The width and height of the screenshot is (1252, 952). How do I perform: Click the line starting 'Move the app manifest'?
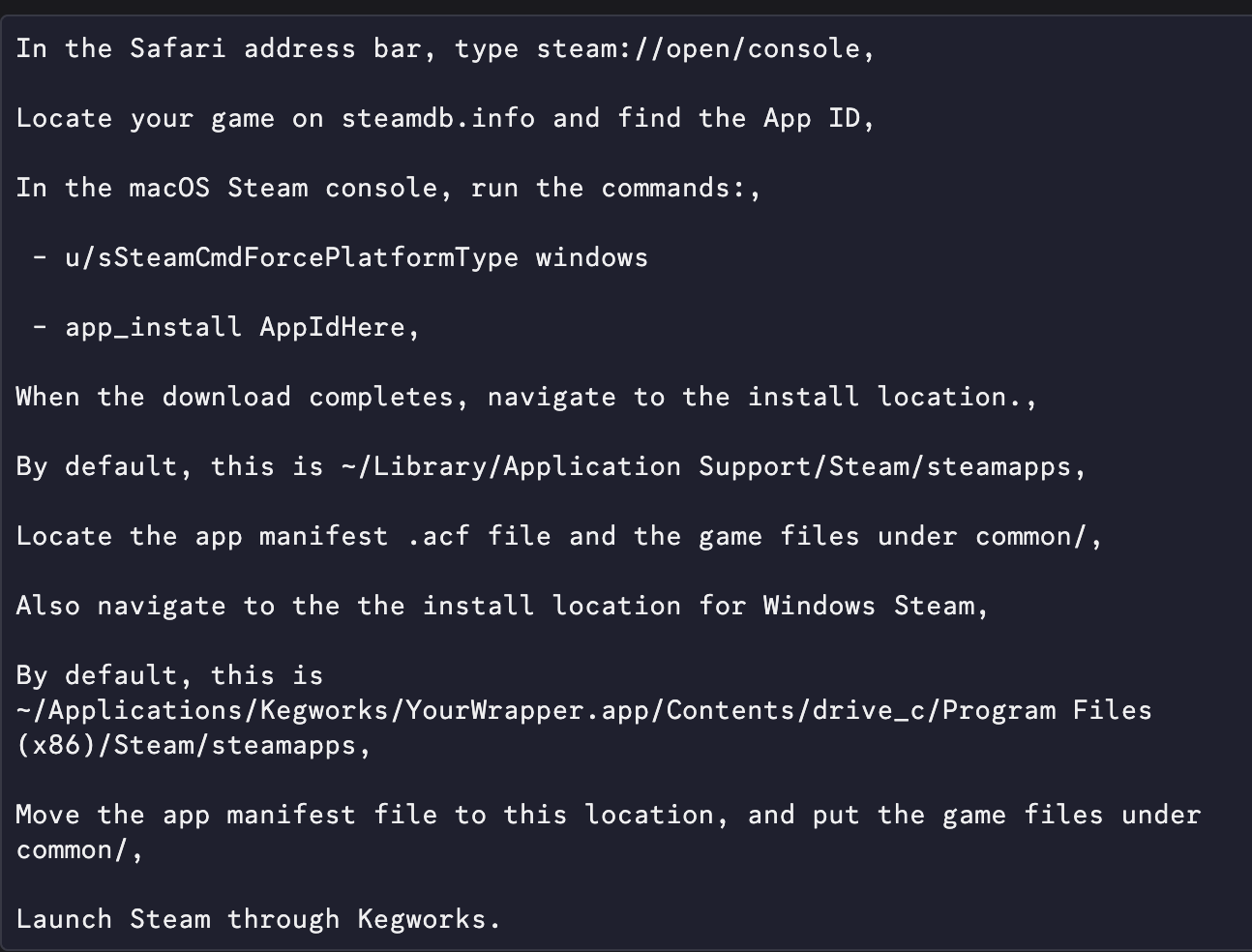click(x=609, y=815)
